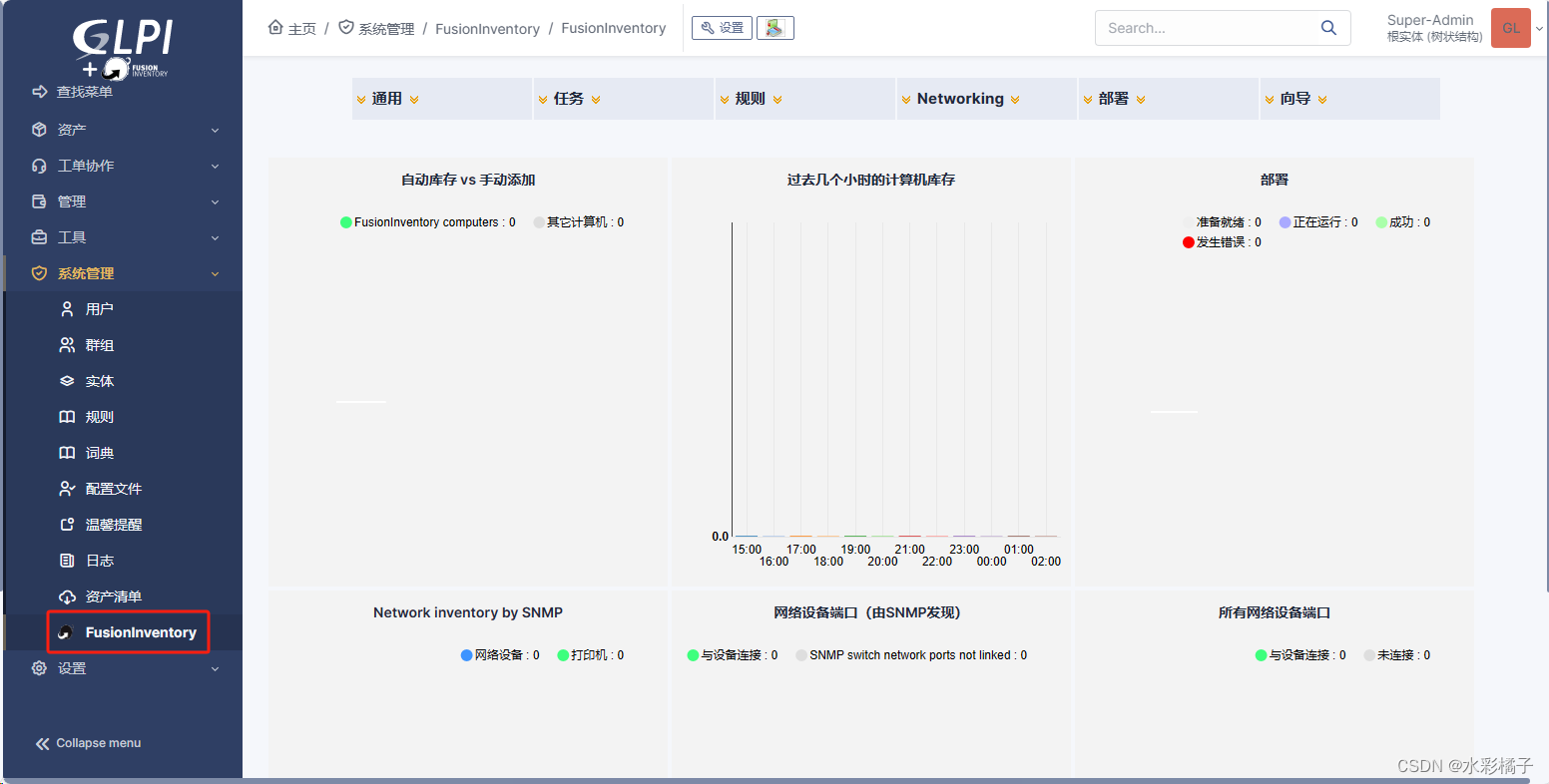Click the Notification queue (温馨提醒) icon
This screenshot has width=1549, height=784.
67,525
